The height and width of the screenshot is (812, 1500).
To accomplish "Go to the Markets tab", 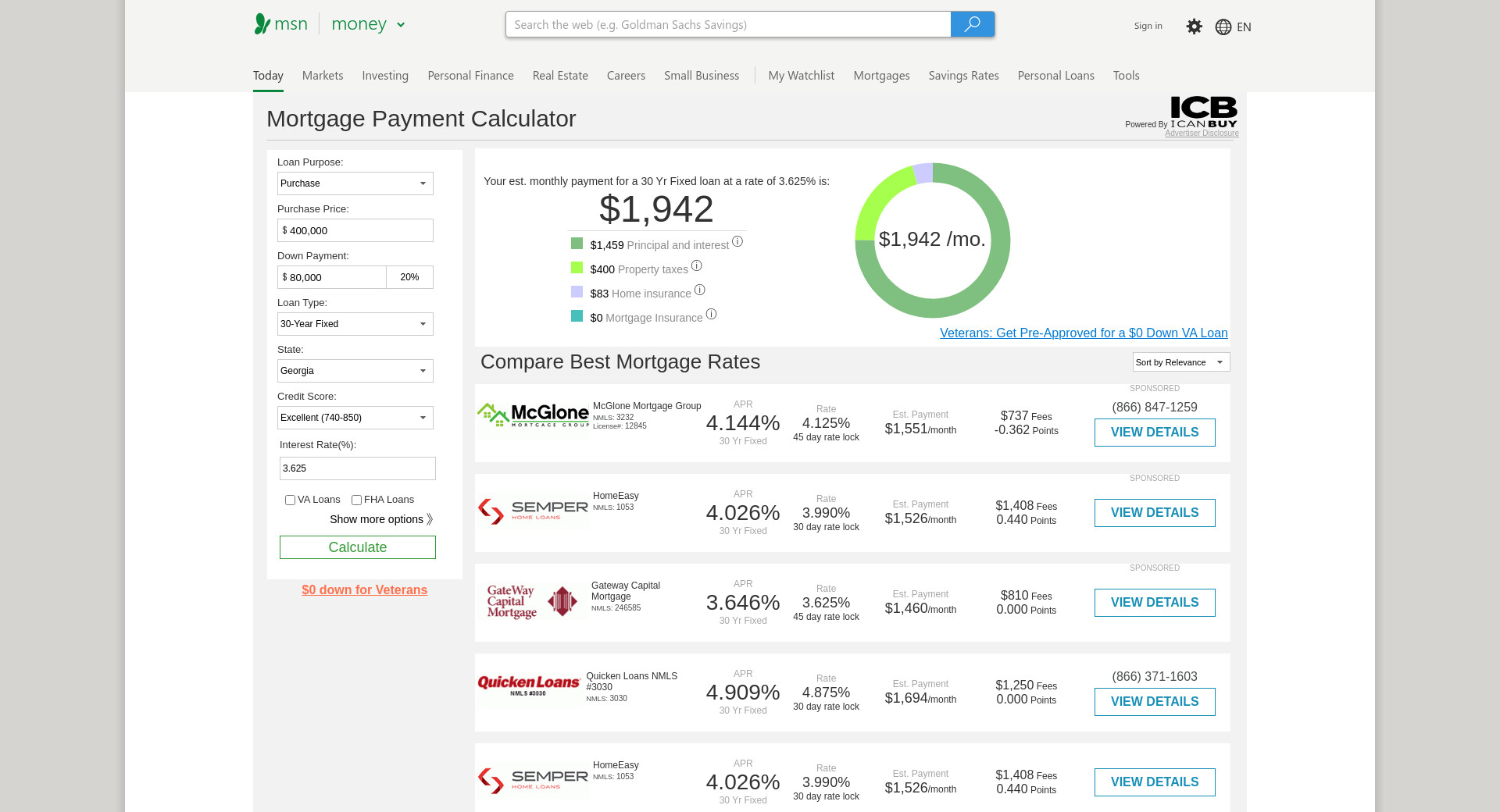I will click(323, 76).
